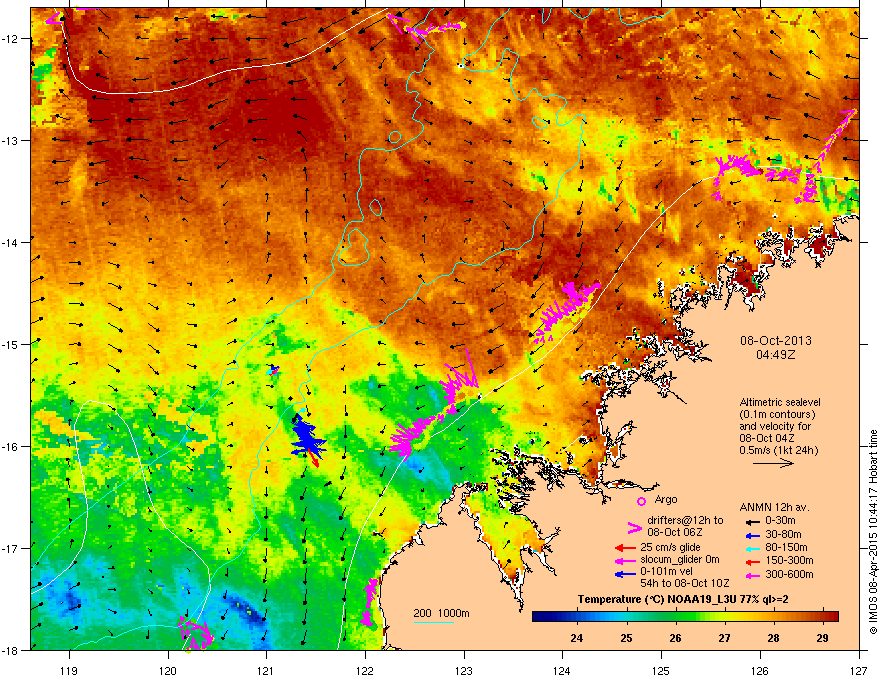Click the longitude axis label 123
The image size is (880, 680).
pyautogui.click(x=464, y=670)
